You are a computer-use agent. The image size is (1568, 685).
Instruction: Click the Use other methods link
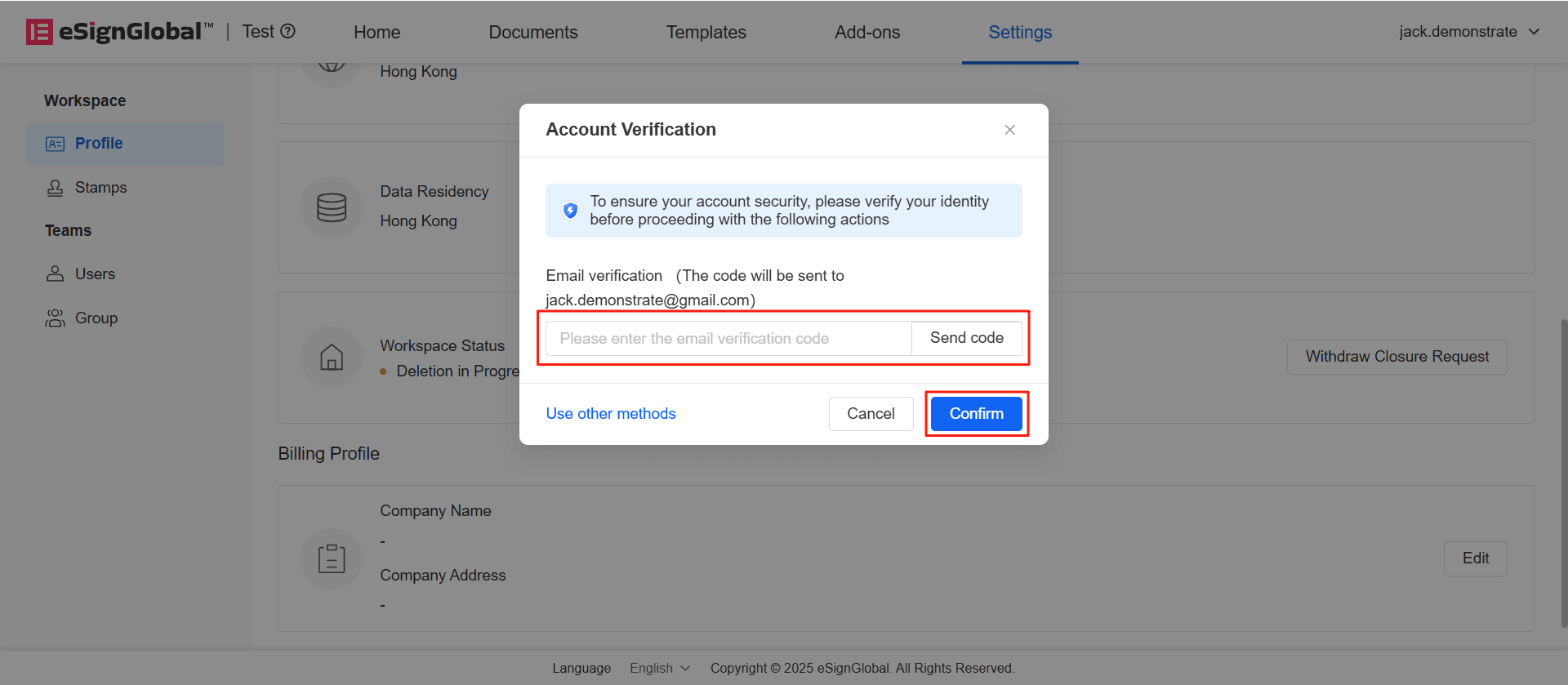point(611,414)
